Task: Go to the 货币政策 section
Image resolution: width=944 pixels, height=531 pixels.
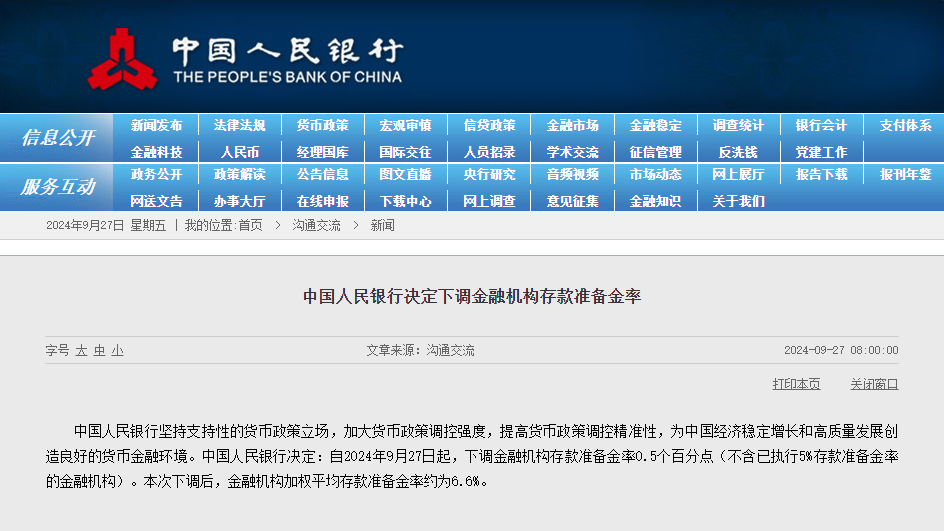Action: [322, 125]
